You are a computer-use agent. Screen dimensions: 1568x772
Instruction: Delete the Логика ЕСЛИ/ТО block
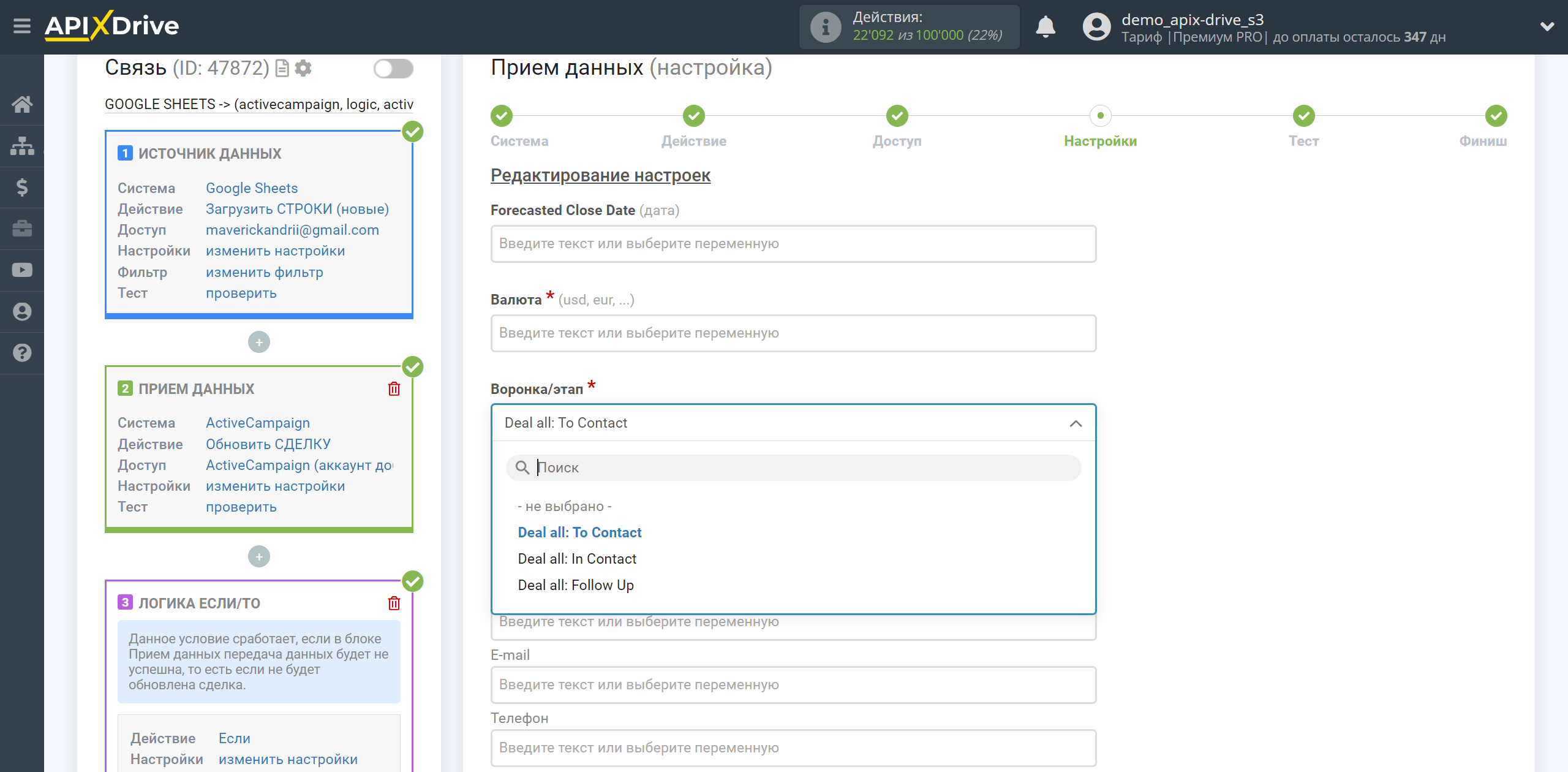coord(394,604)
